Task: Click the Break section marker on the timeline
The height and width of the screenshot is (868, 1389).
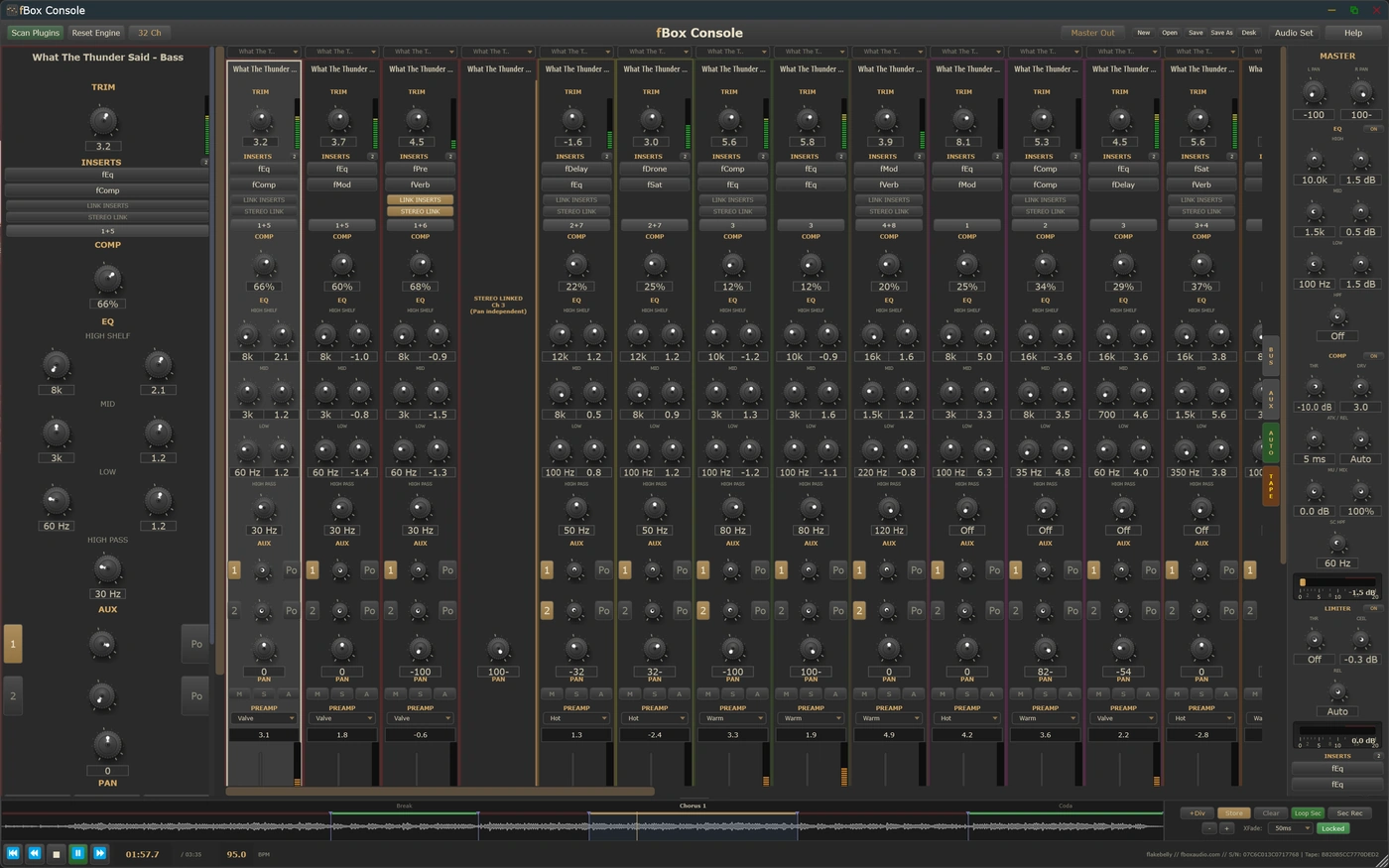Action: coord(404,806)
